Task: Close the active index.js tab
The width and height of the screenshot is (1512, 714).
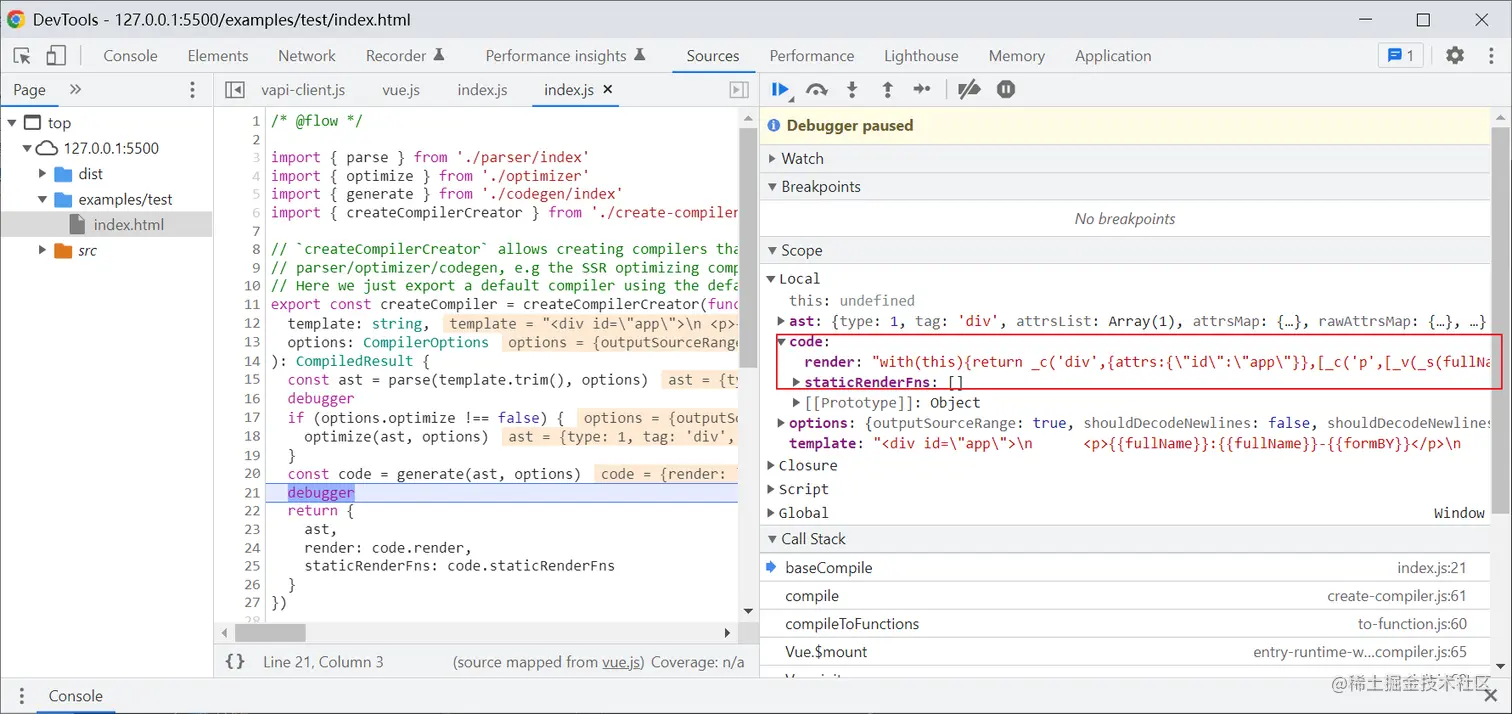Action: click(x=607, y=89)
